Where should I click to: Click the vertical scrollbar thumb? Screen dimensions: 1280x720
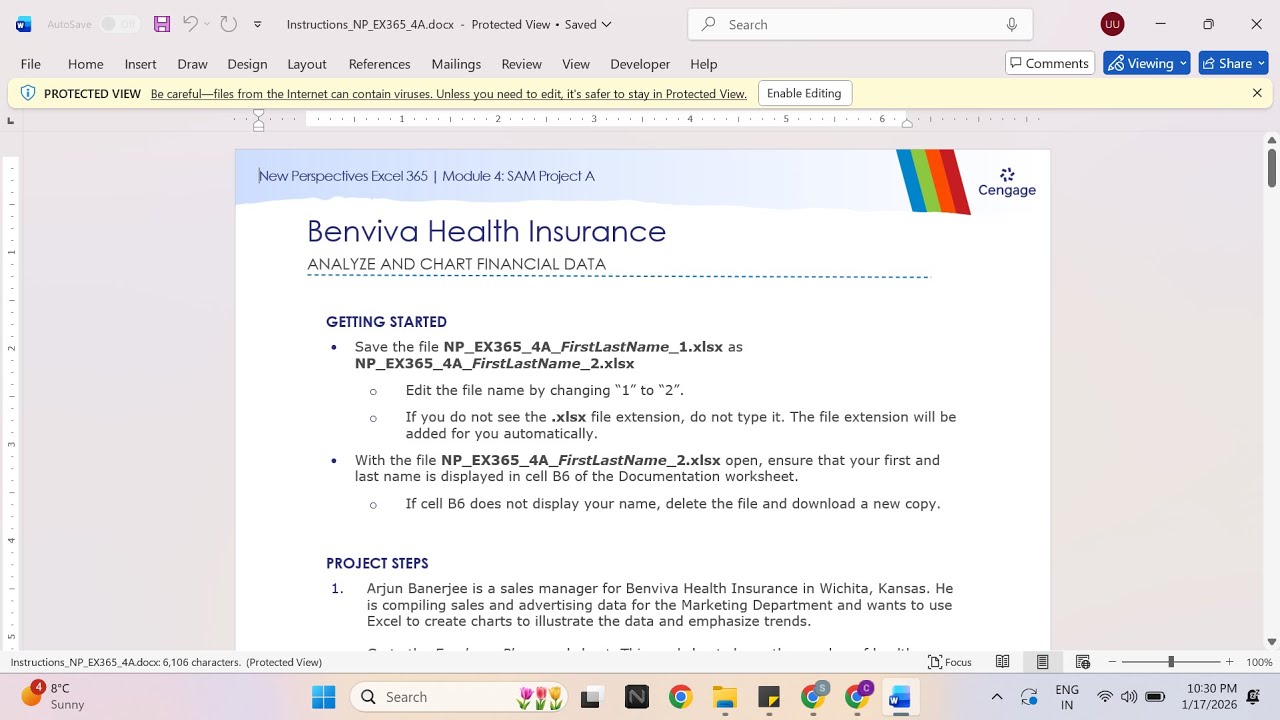pos(1272,168)
